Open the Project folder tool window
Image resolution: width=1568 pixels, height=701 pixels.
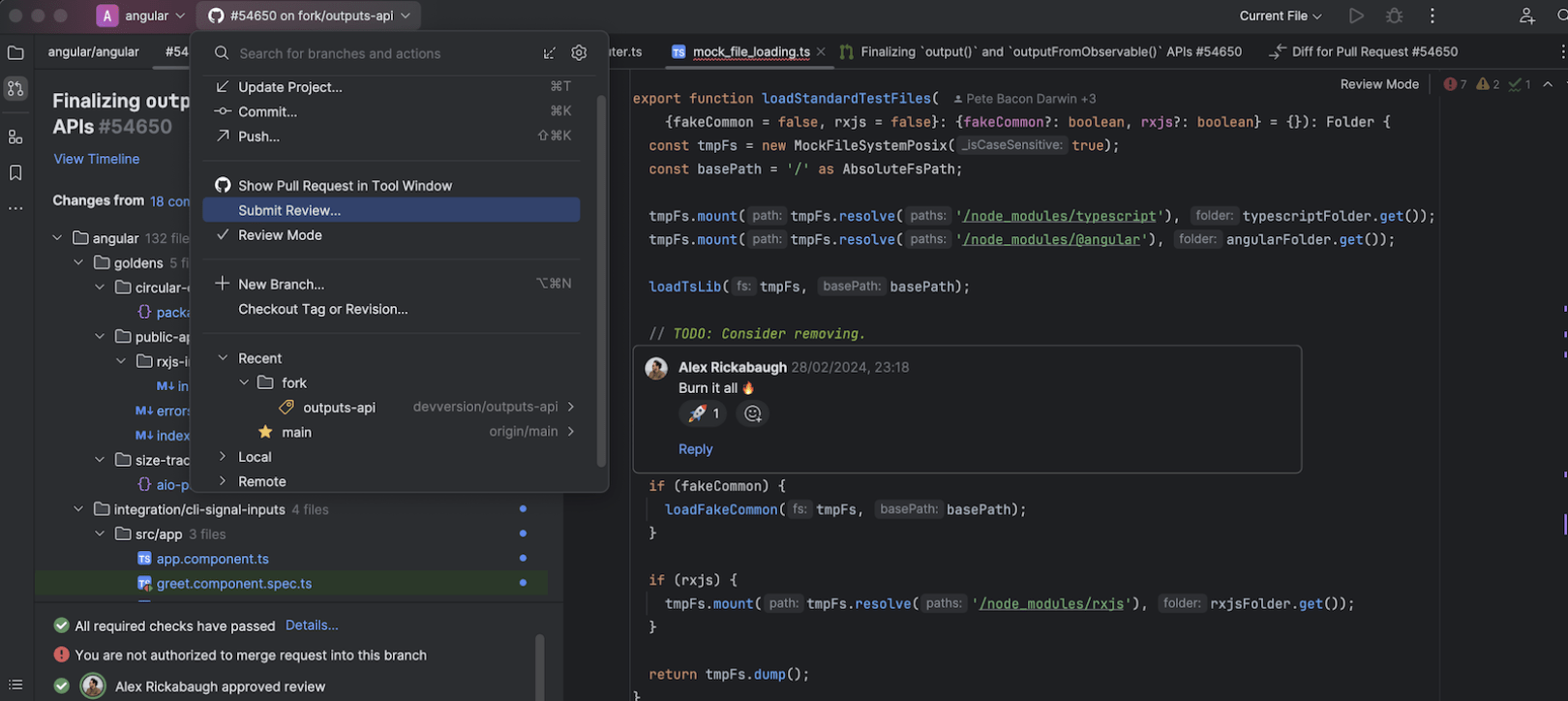click(15, 53)
